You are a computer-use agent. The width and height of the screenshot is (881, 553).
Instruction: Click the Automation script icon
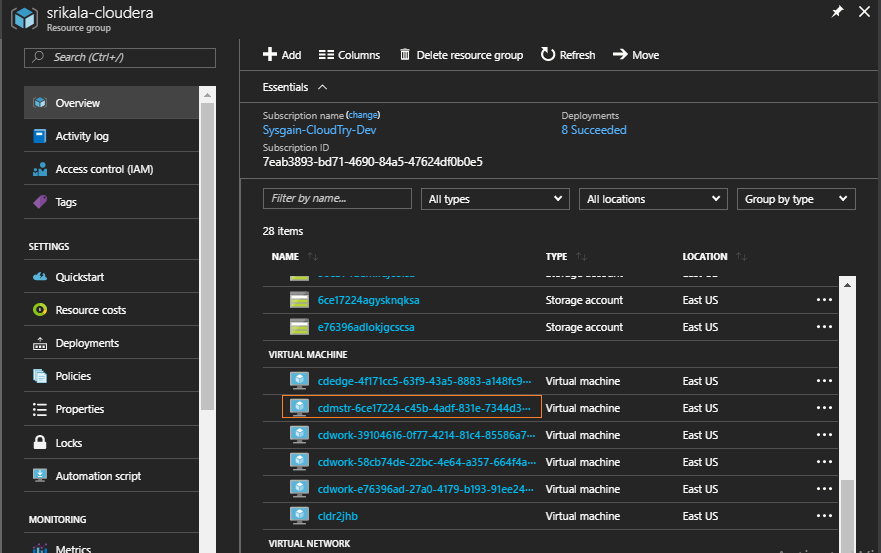[40, 475]
